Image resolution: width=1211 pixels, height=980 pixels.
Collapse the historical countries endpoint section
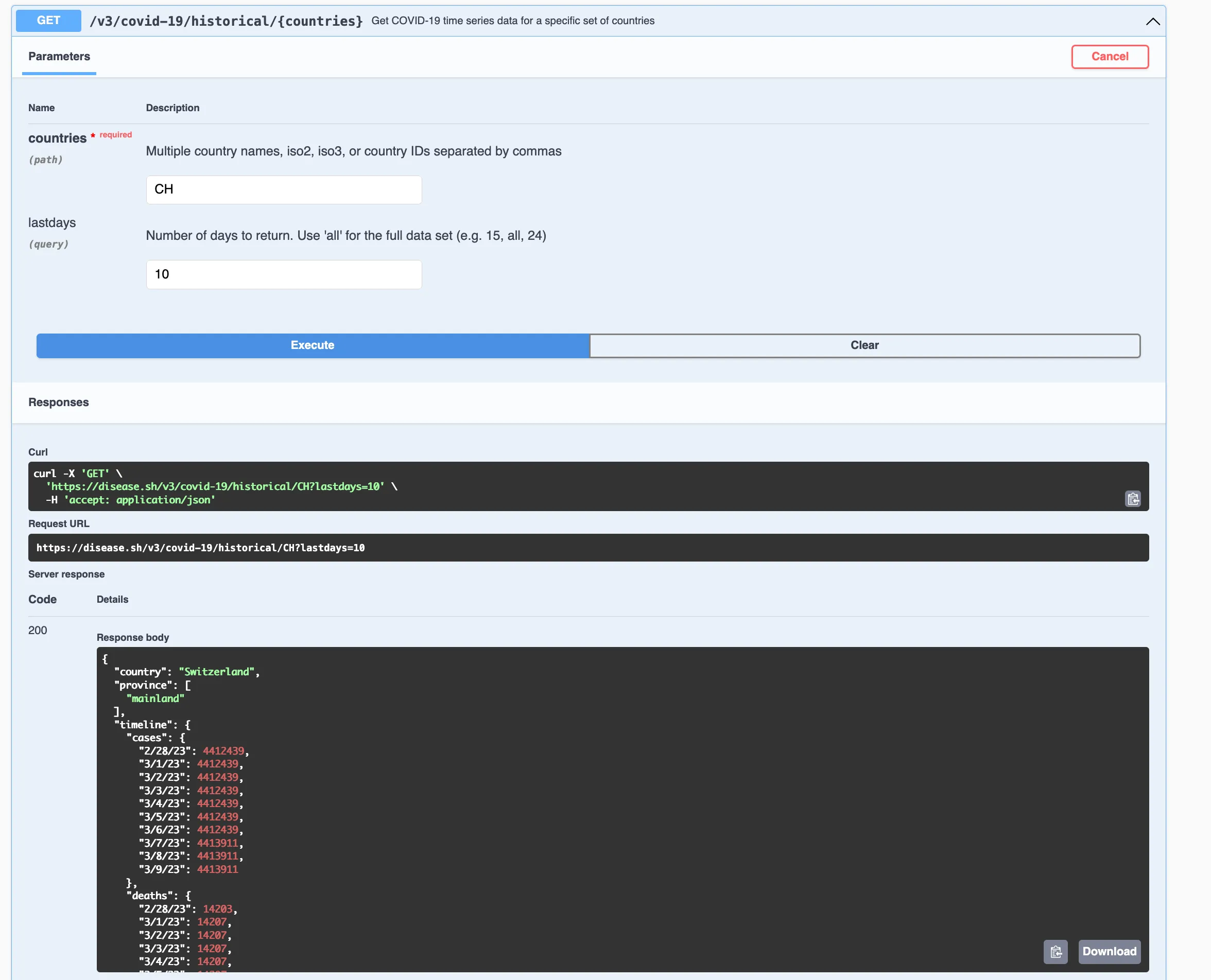(1152, 22)
